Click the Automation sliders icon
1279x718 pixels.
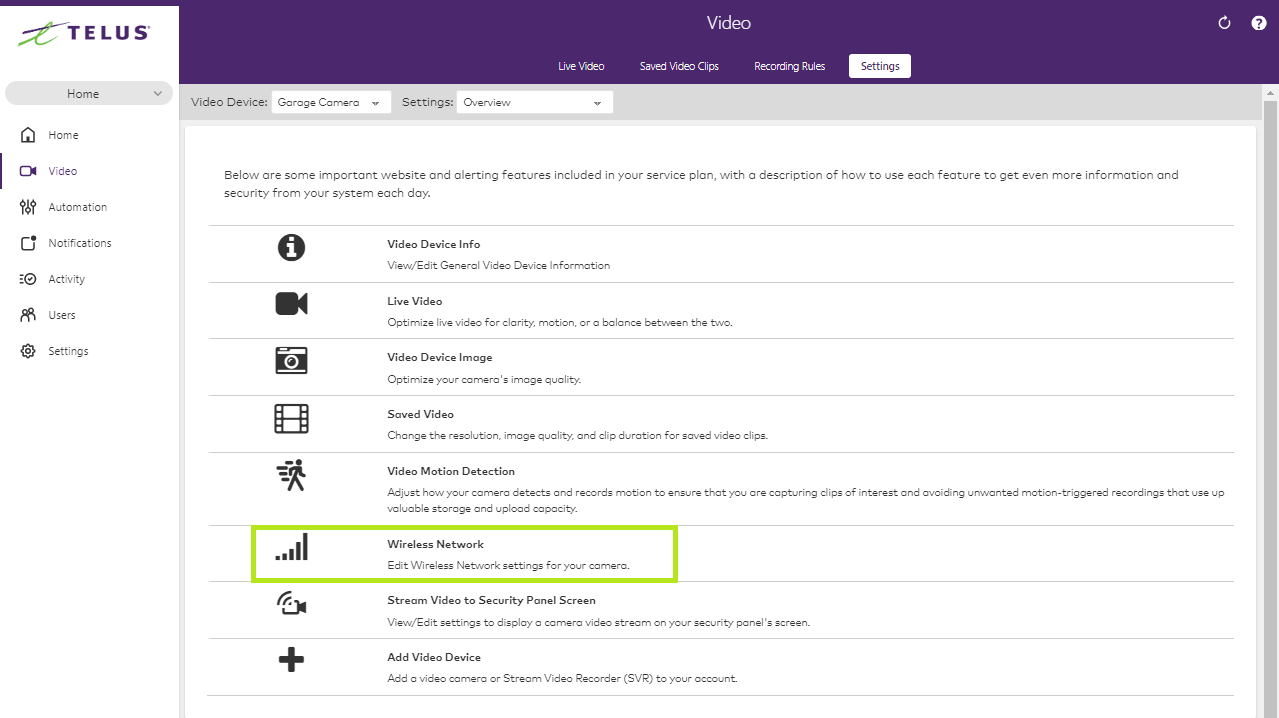tap(28, 207)
